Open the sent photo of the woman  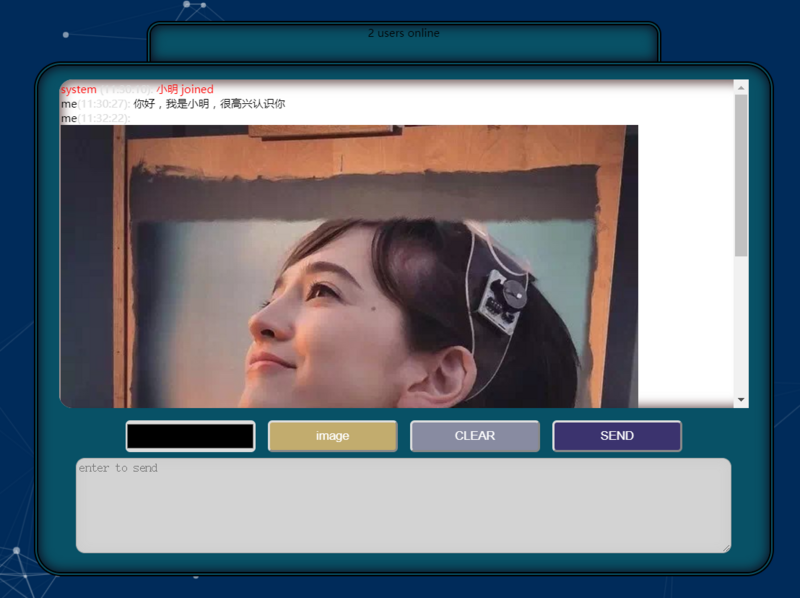349,266
